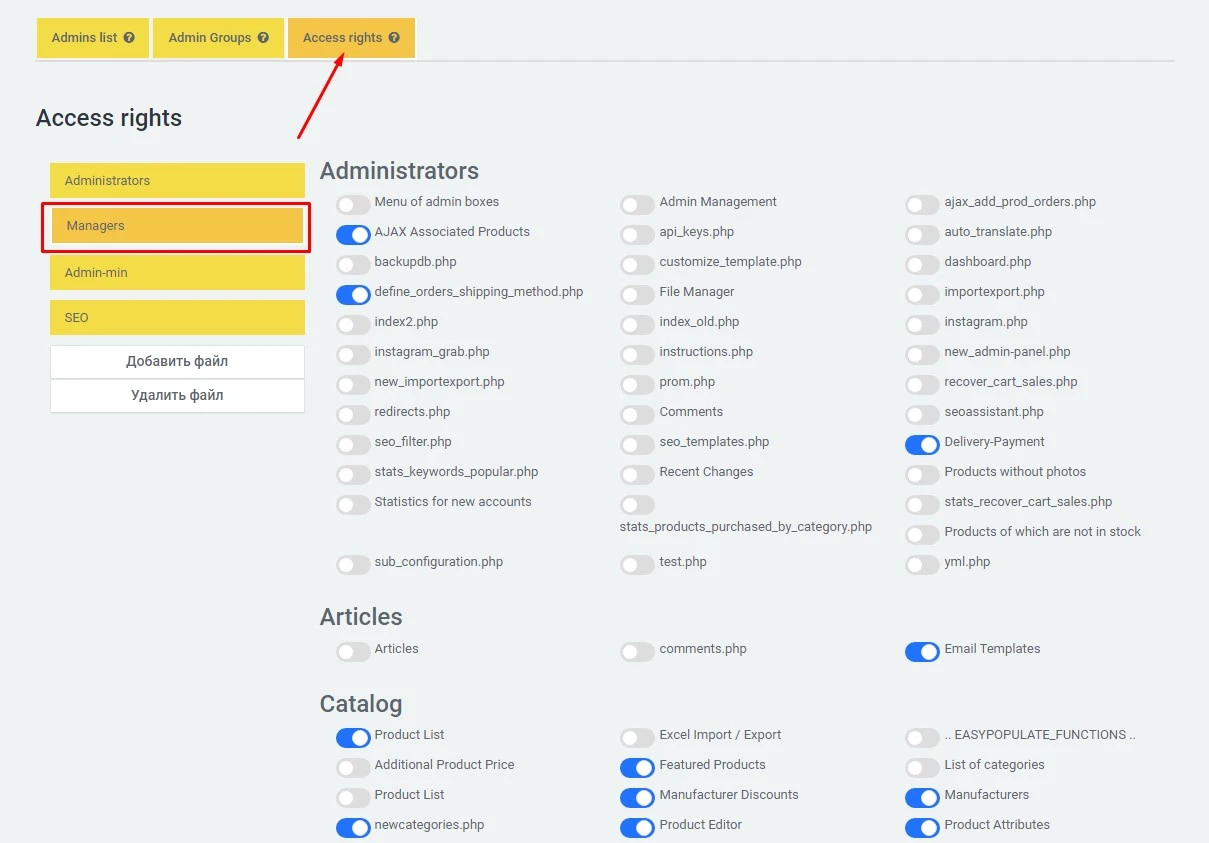Click the help icon on Access rights tab
This screenshot has height=843, width=1209.
point(393,37)
